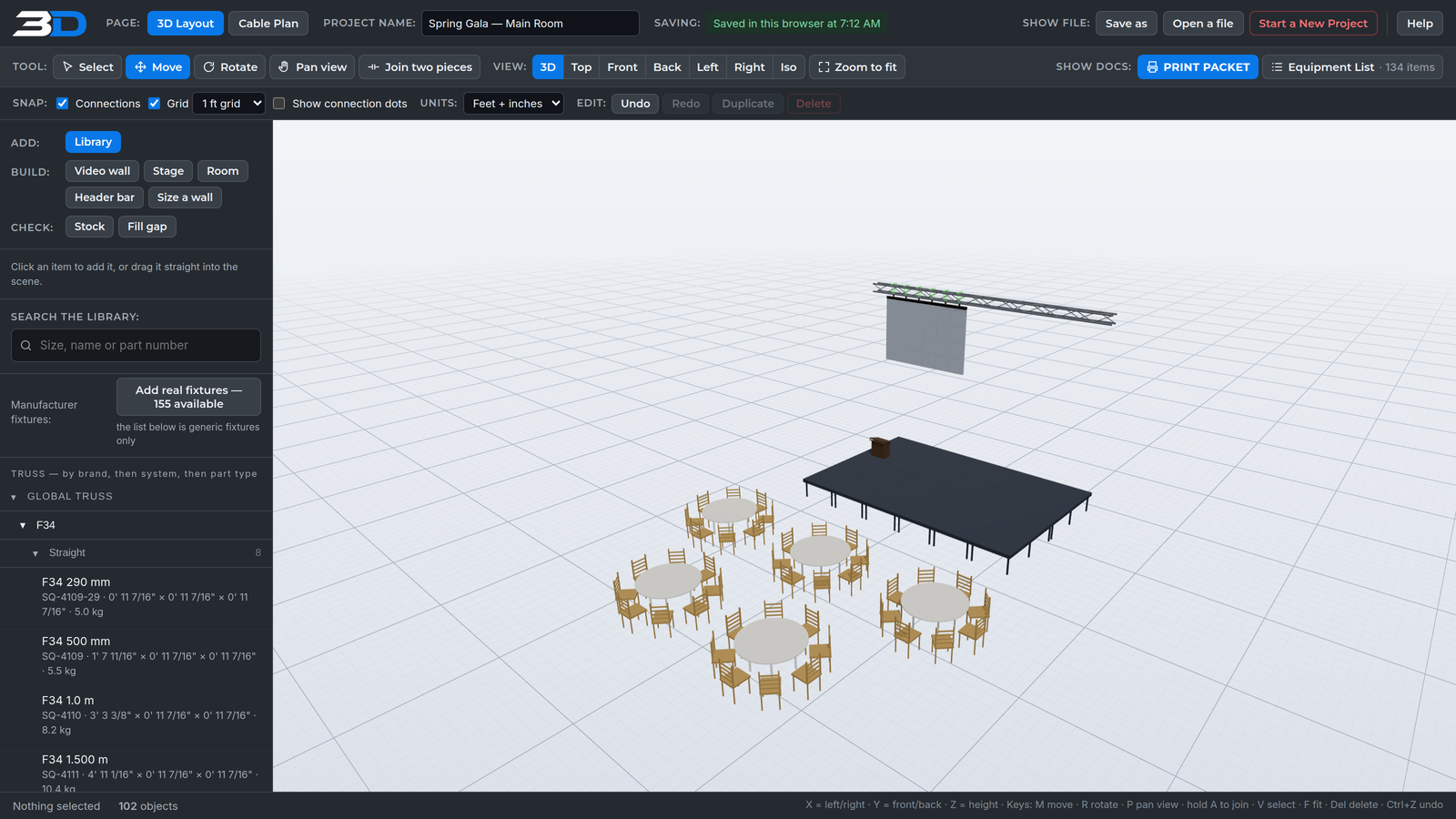Enable Show connection dots
Screen dimensions: 1456x819
[279, 104]
